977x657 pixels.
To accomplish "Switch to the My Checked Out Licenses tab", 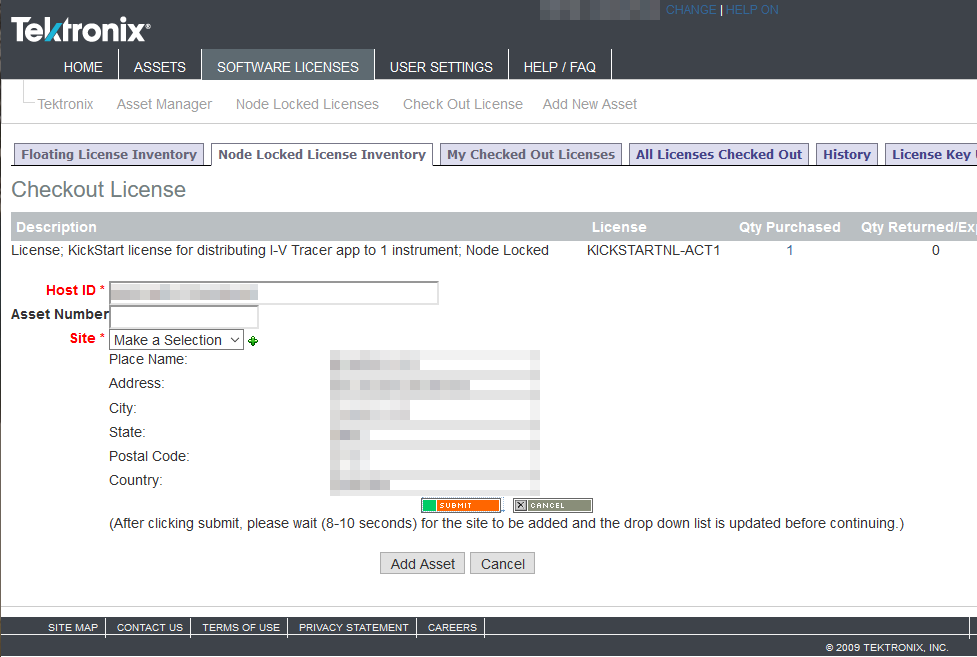I will 531,155.
